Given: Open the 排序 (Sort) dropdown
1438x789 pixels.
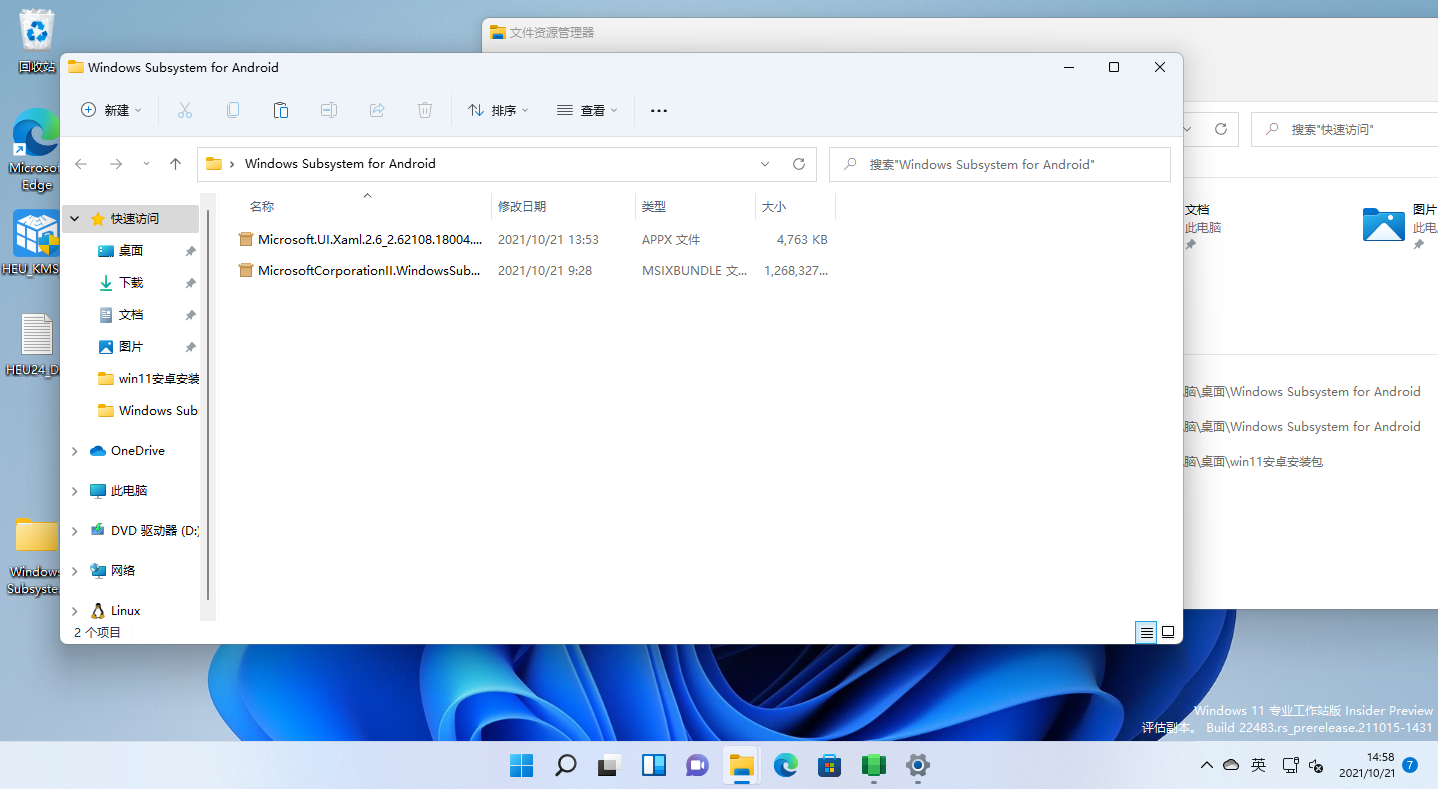Looking at the screenshot, I should (x=498, y=110).
